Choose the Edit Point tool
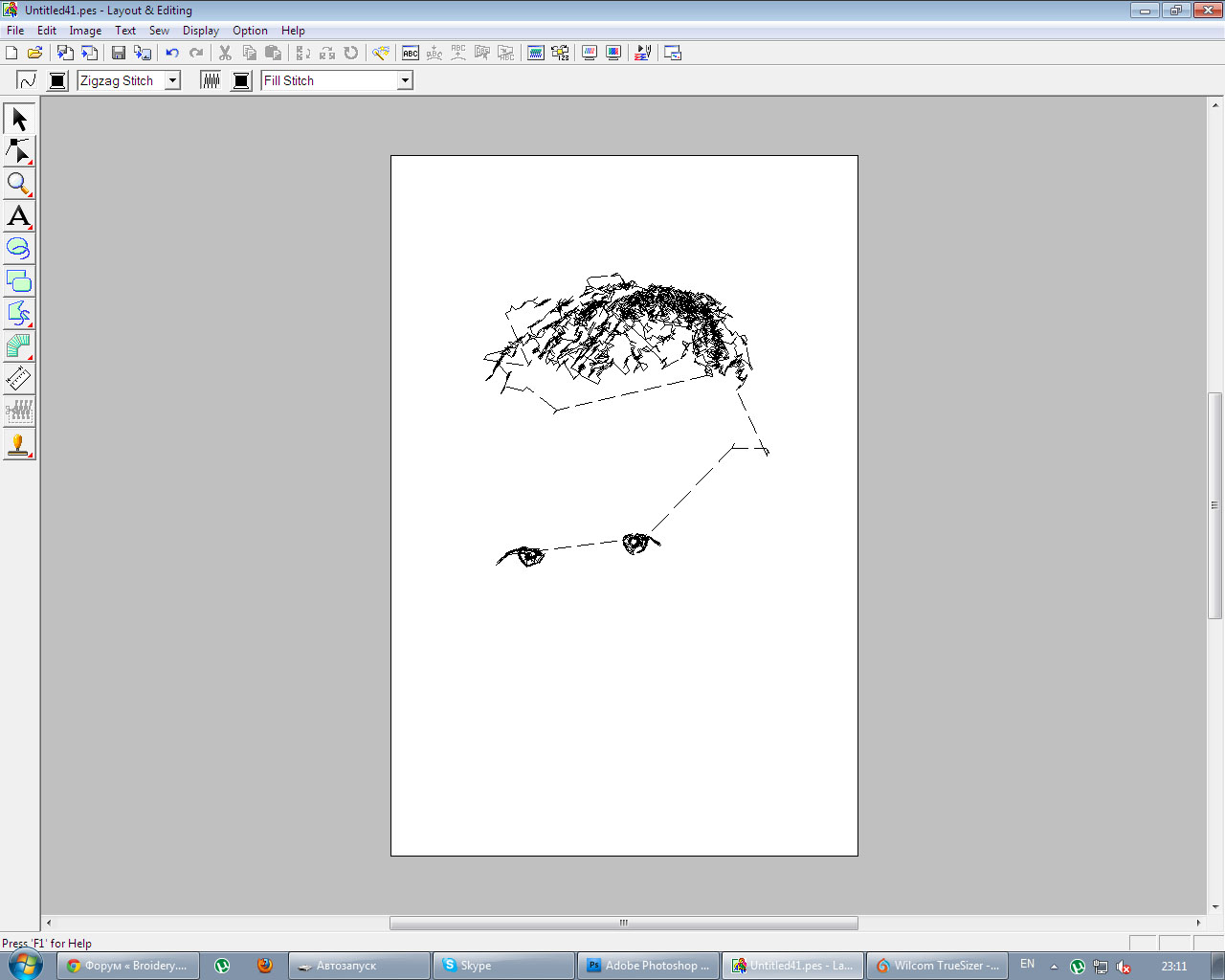The image size is (1225, 980). pos(19,151)
